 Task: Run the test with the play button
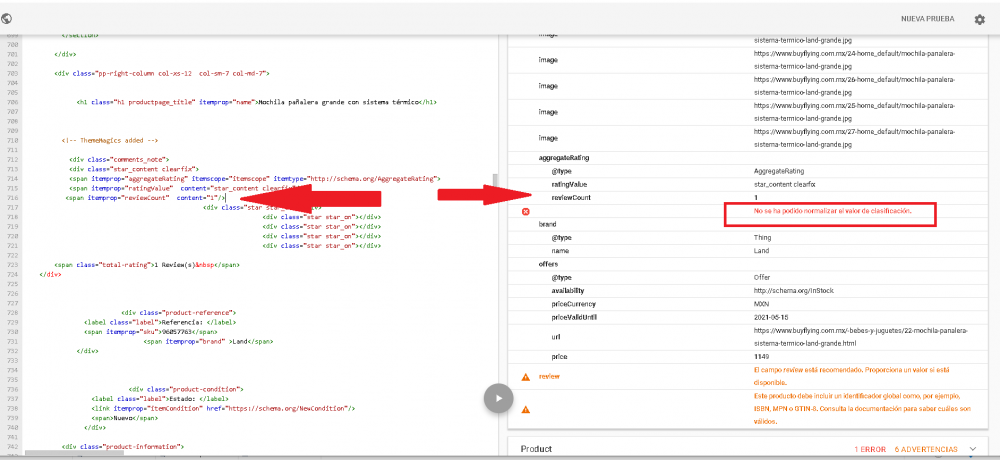pos(499,399)
